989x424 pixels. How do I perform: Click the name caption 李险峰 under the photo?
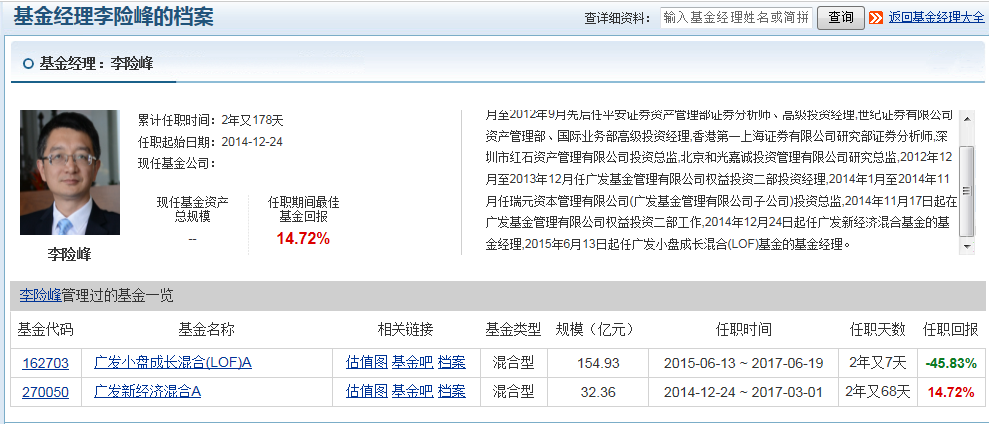tap(69, 255)
